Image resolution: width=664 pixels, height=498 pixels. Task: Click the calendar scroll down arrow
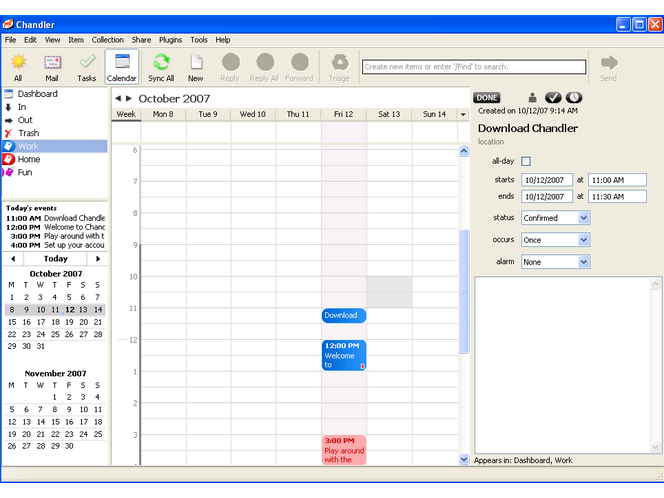click(464, 459)
